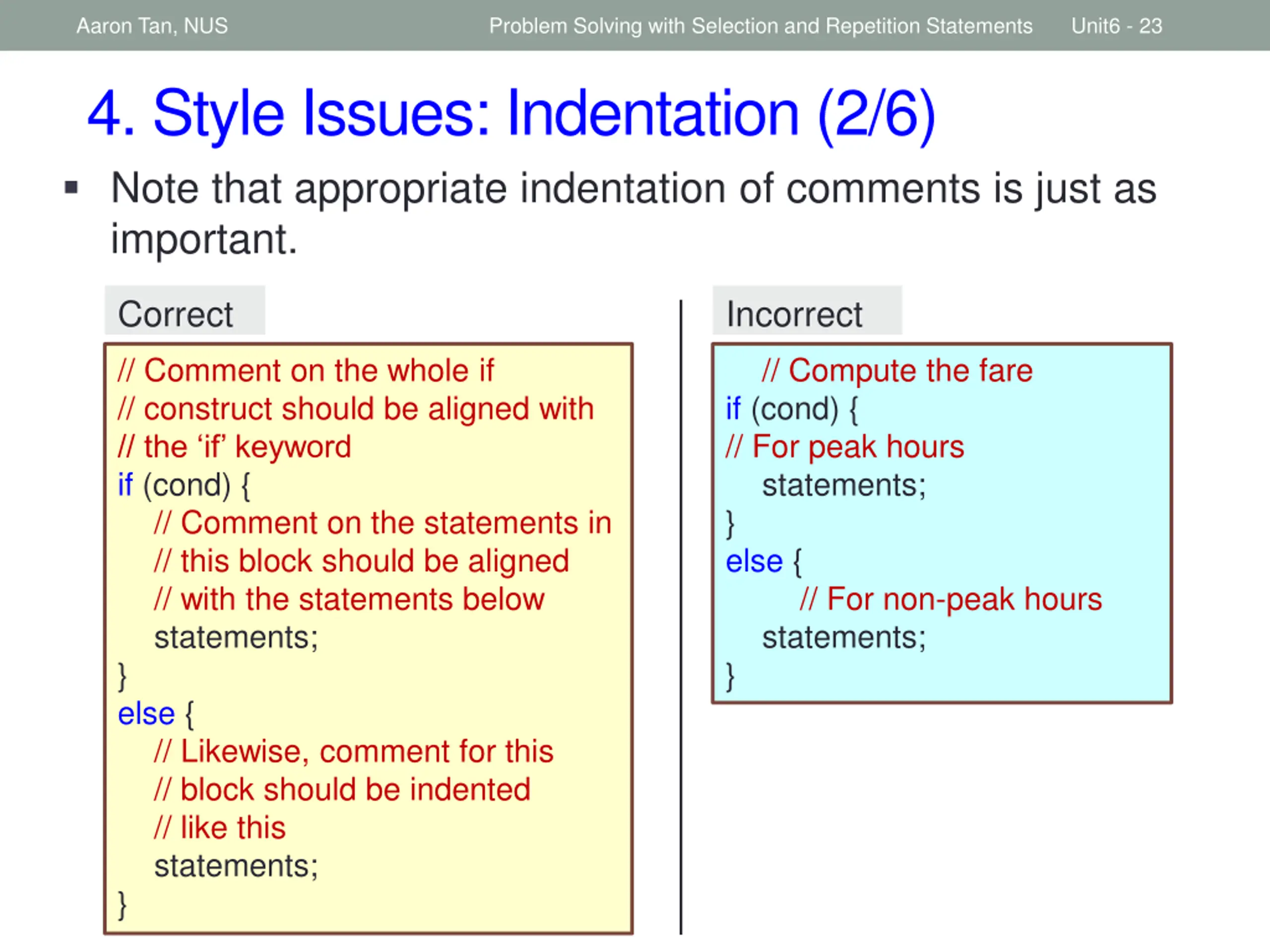Click 'else {' in the Correct box
This screenshot has width=1270, height=952.
156,715
